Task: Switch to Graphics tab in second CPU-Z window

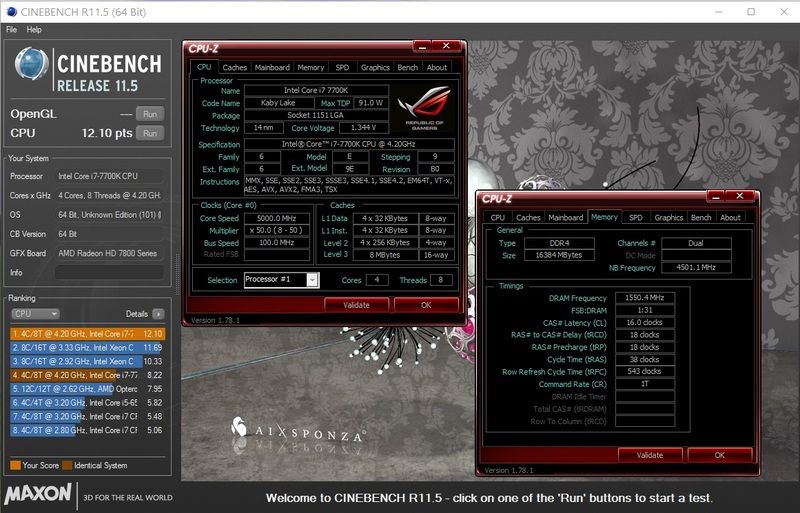Action: [668, 217]
